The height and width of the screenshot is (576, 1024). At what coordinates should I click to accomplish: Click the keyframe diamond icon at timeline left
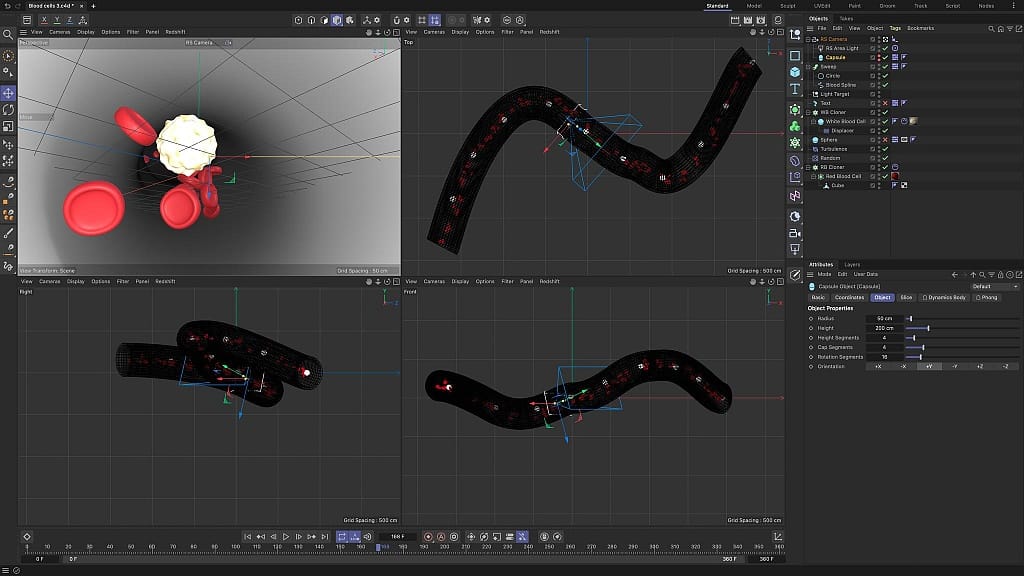(x=27, y=536)
